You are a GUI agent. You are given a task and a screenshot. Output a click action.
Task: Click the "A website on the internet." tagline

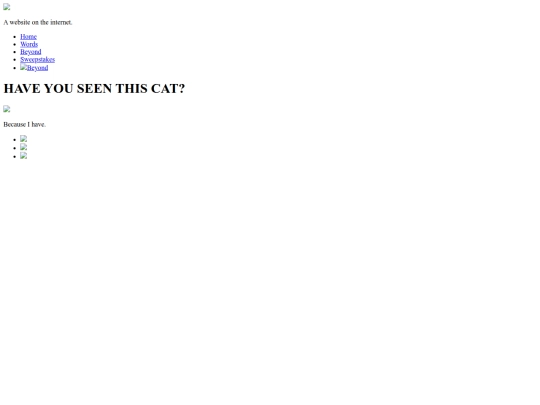pyautogui.click(x=38, y=22)
